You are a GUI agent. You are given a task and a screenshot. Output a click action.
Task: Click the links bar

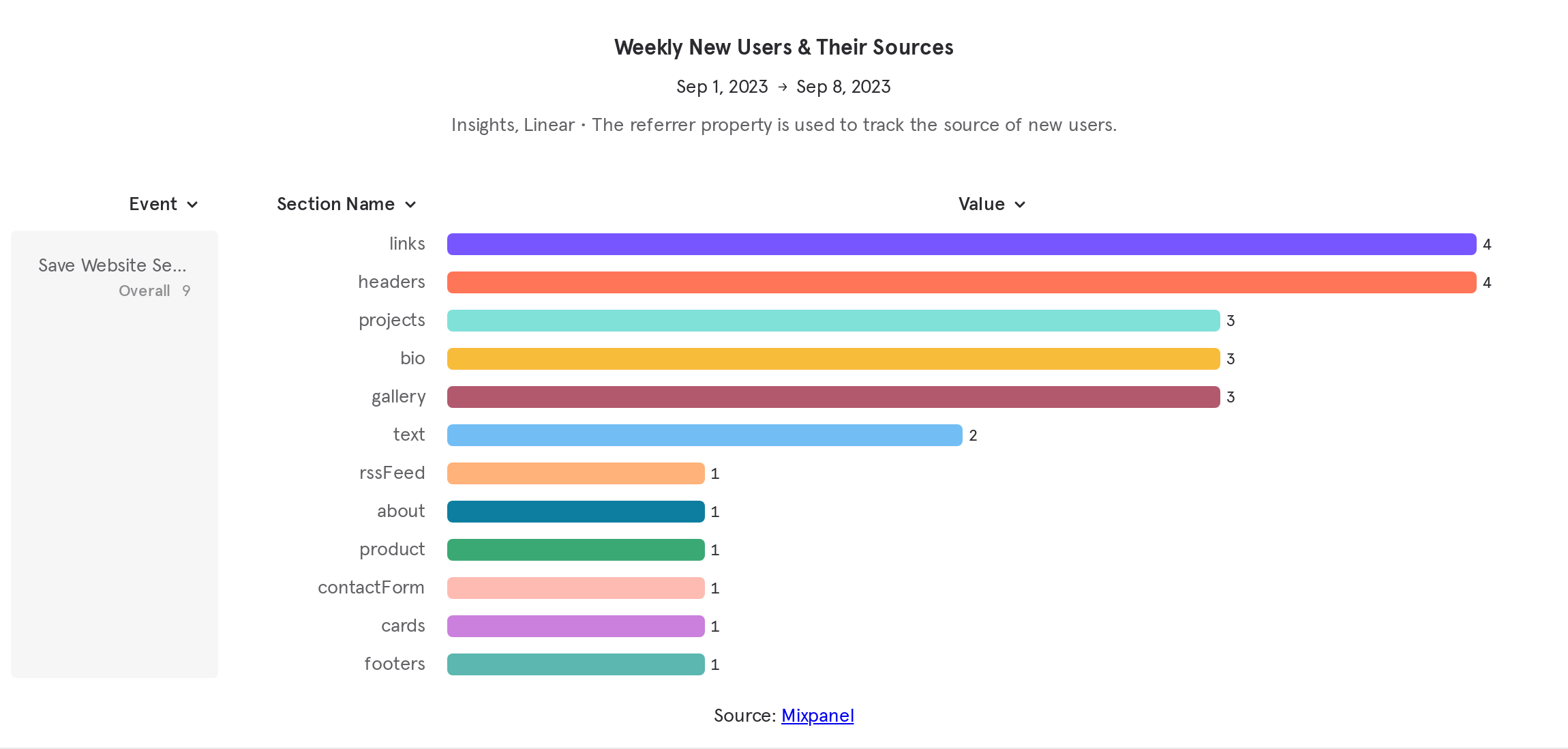click(954, 244)
